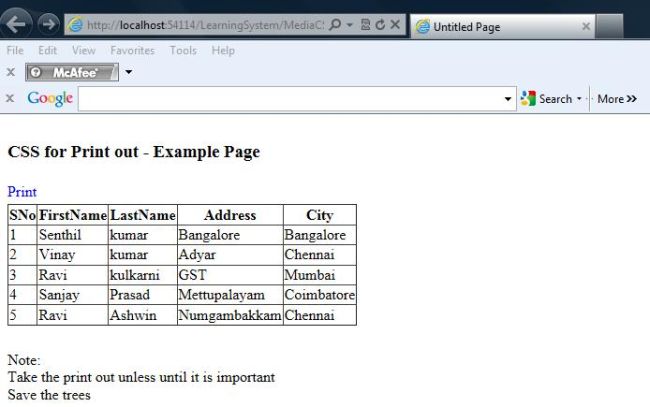Click the Print link
This screenshot has width=650, height=407.
pyautogui.click(x=22, y=192)
